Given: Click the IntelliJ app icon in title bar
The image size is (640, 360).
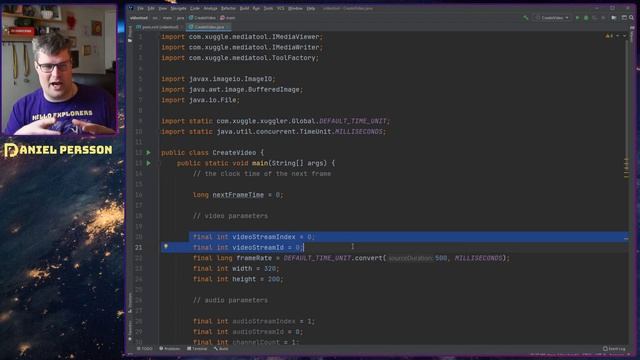Looking at the screenshot, I should (x=131, y=8).
